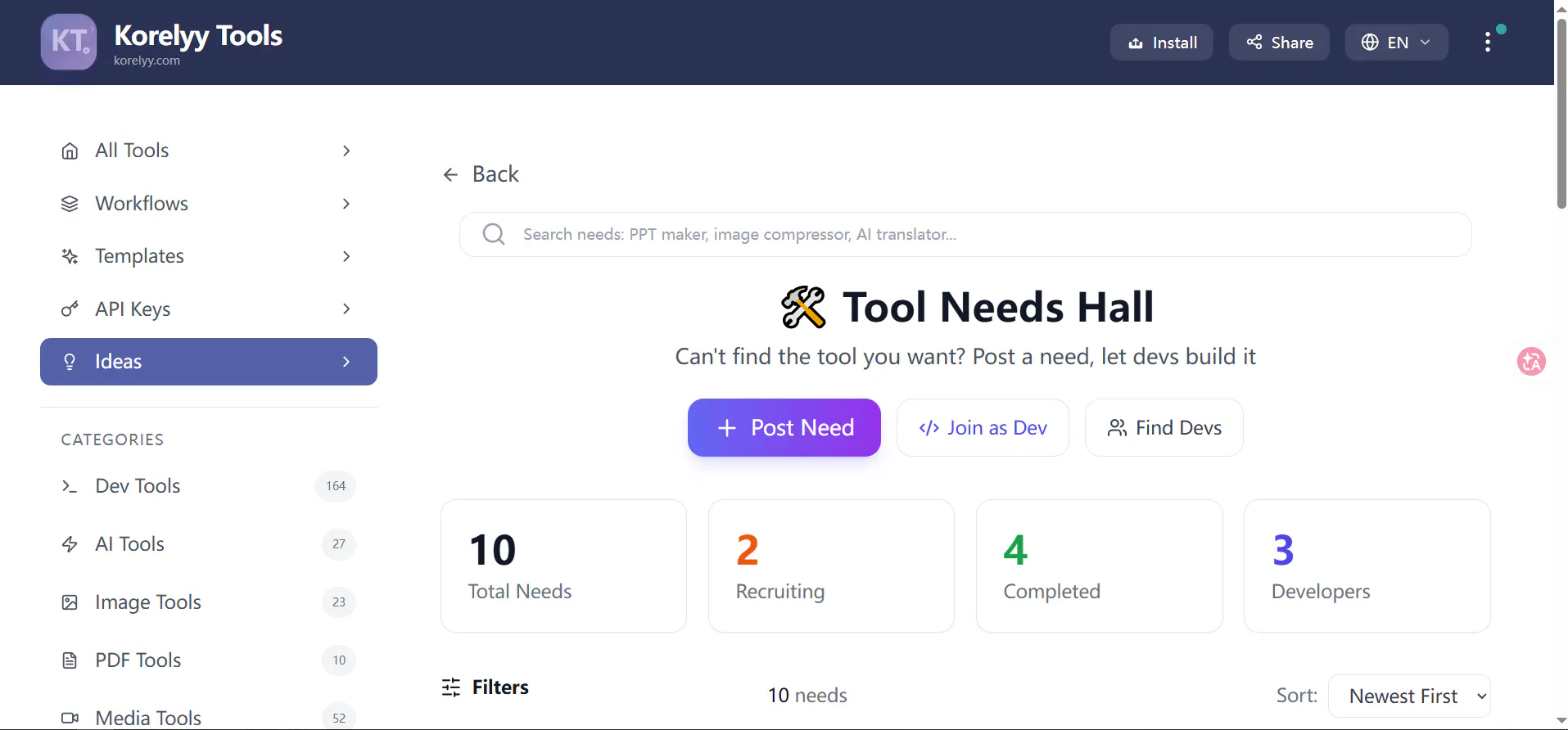Viewport: 1568px width, 730px height.
Task: Click the Completed stat card
Action: click(x=1100, y=566)
